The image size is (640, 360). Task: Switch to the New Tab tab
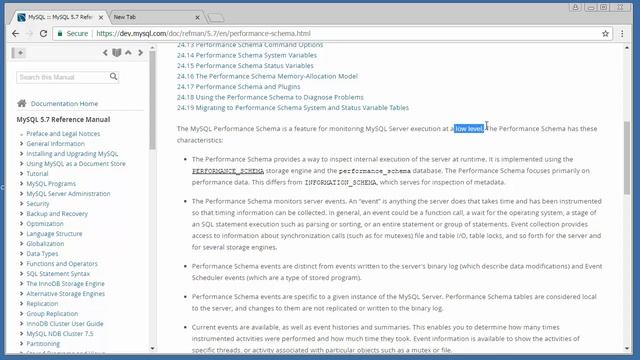[x=155, y=17]
